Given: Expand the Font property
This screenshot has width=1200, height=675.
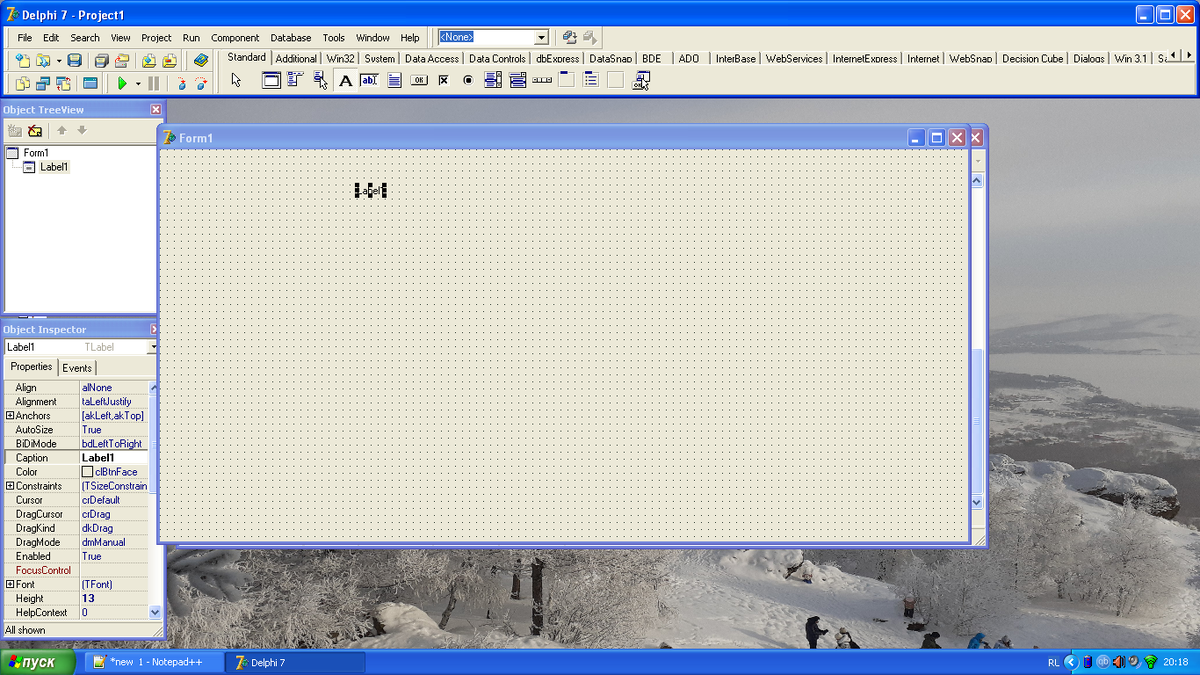Looking at the screenshot, I should [10, 584].
